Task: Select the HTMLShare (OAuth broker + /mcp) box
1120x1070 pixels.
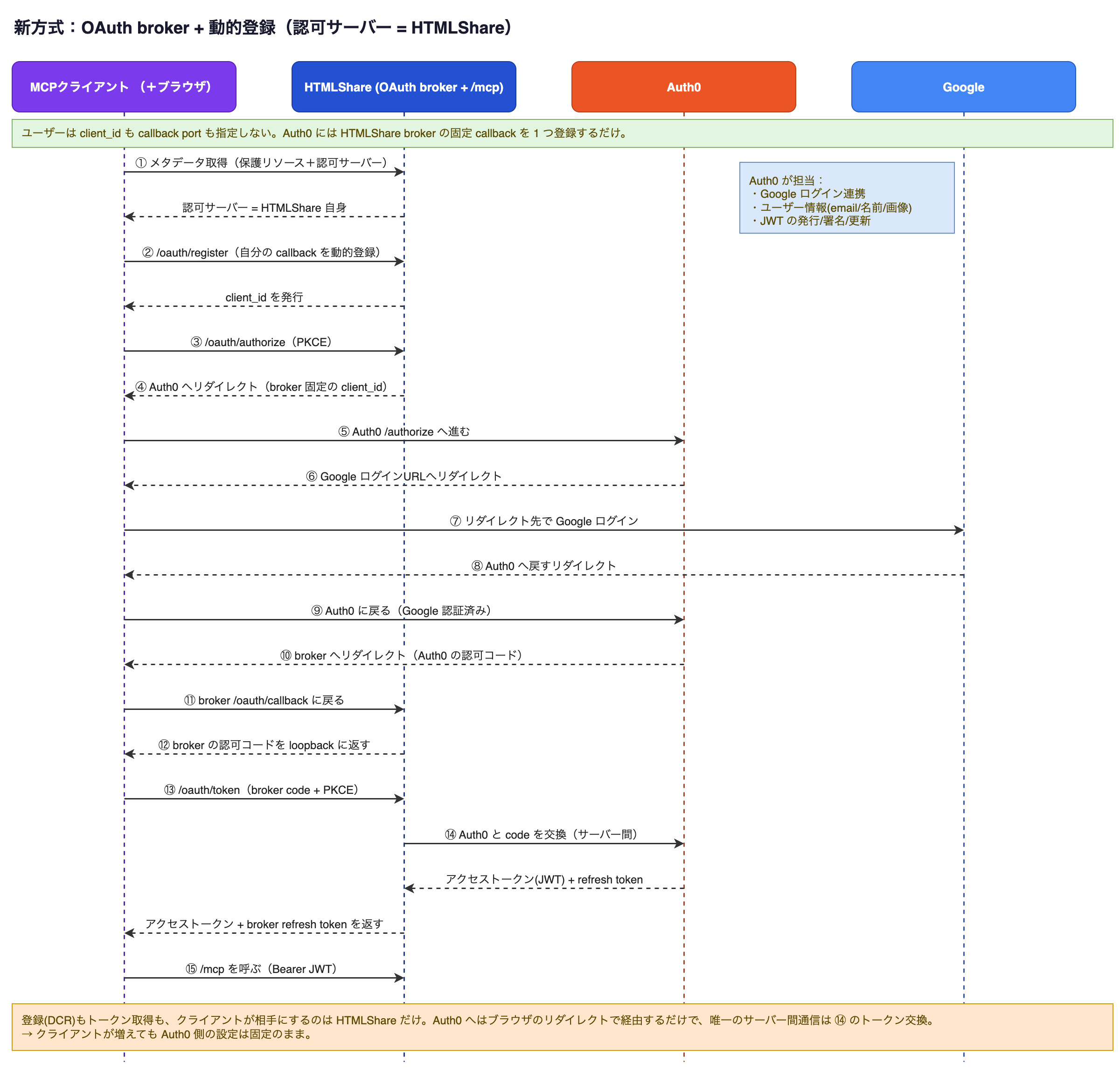Action: pyautogui.click(x=404, y=87)
